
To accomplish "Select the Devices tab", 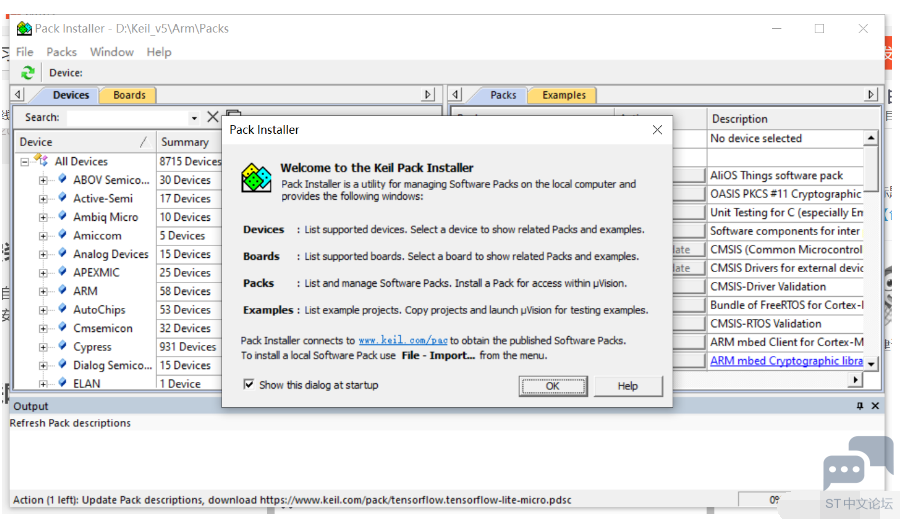I will click(71, 95).
